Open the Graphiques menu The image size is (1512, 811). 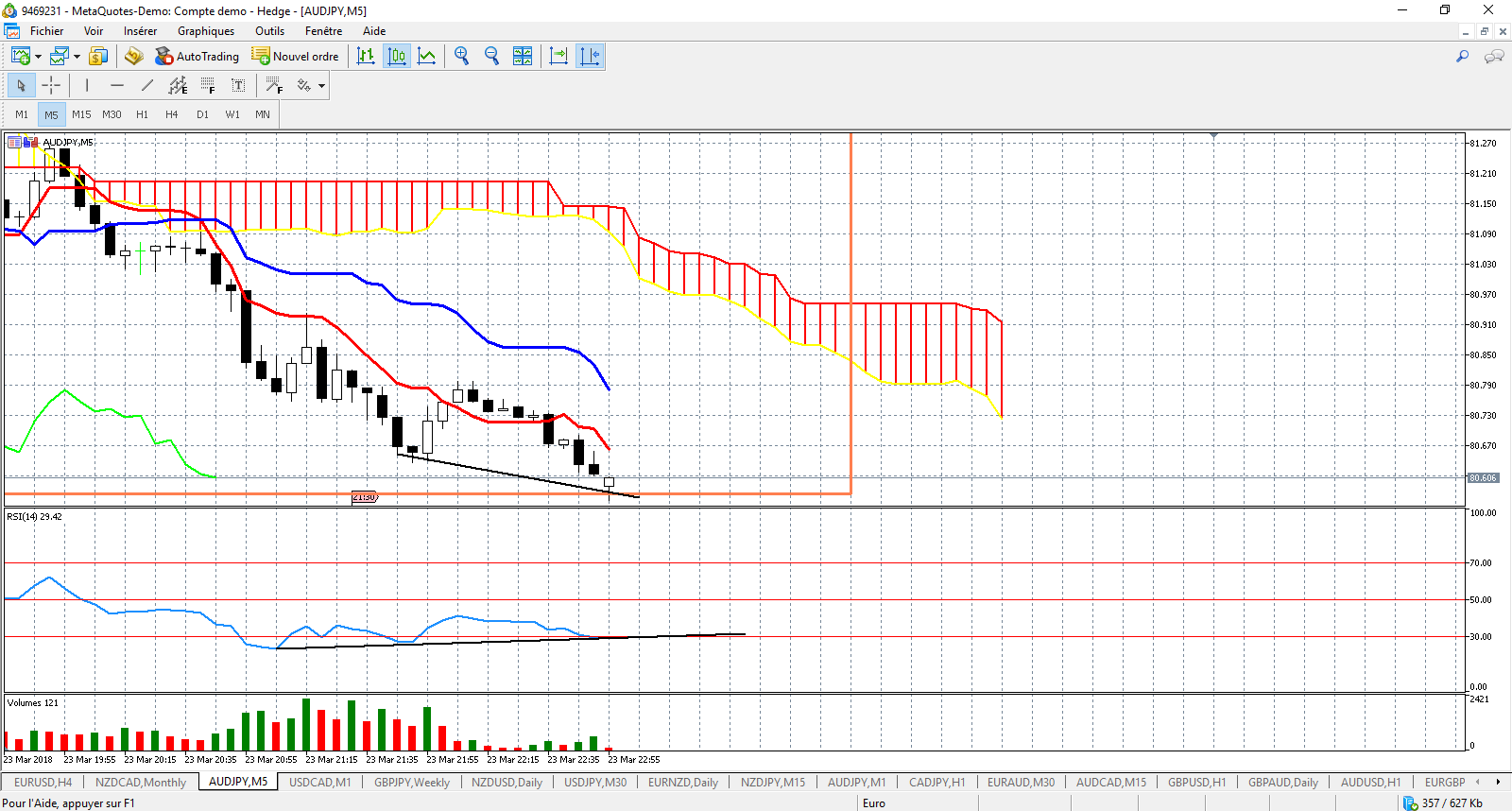click(206, 31)
